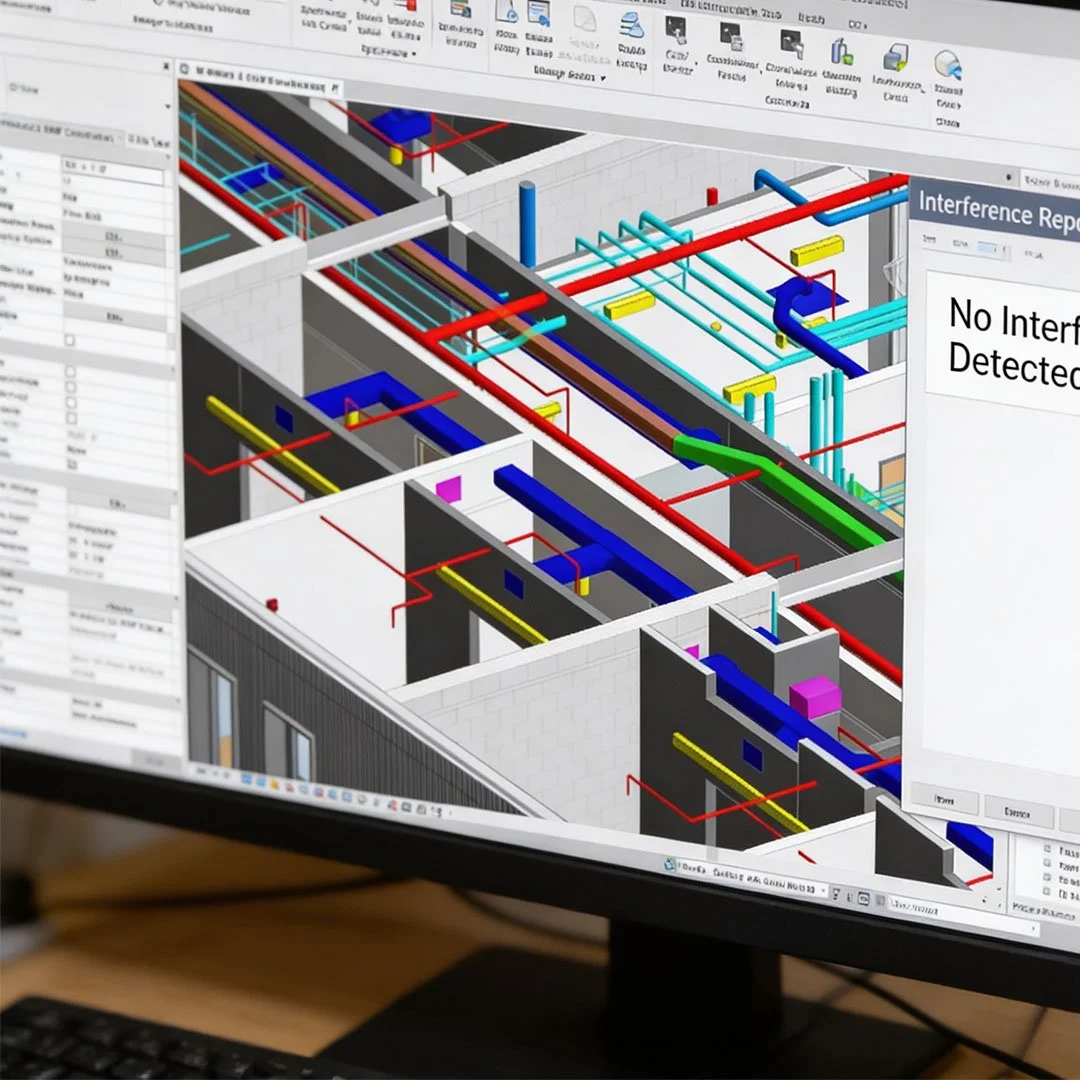Viewport: 1080px width, 1080px height.
Task: Click the stacked blue layers ribbon icon
Action: 631,25
